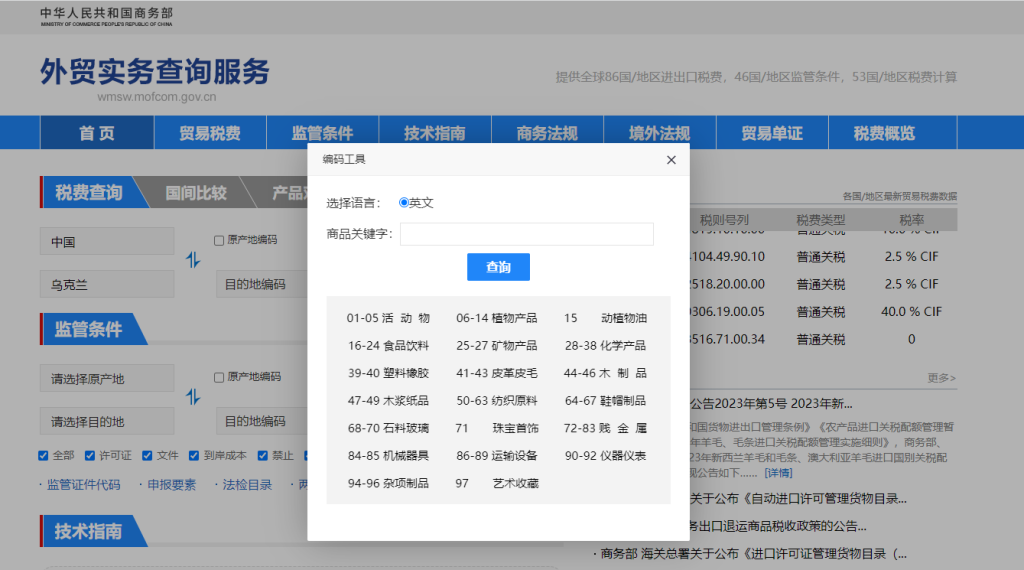The height and width of the screenshot is (570, 1024).
Task: Choose category 97 艺术收藏
Action: tap(496, 483)
